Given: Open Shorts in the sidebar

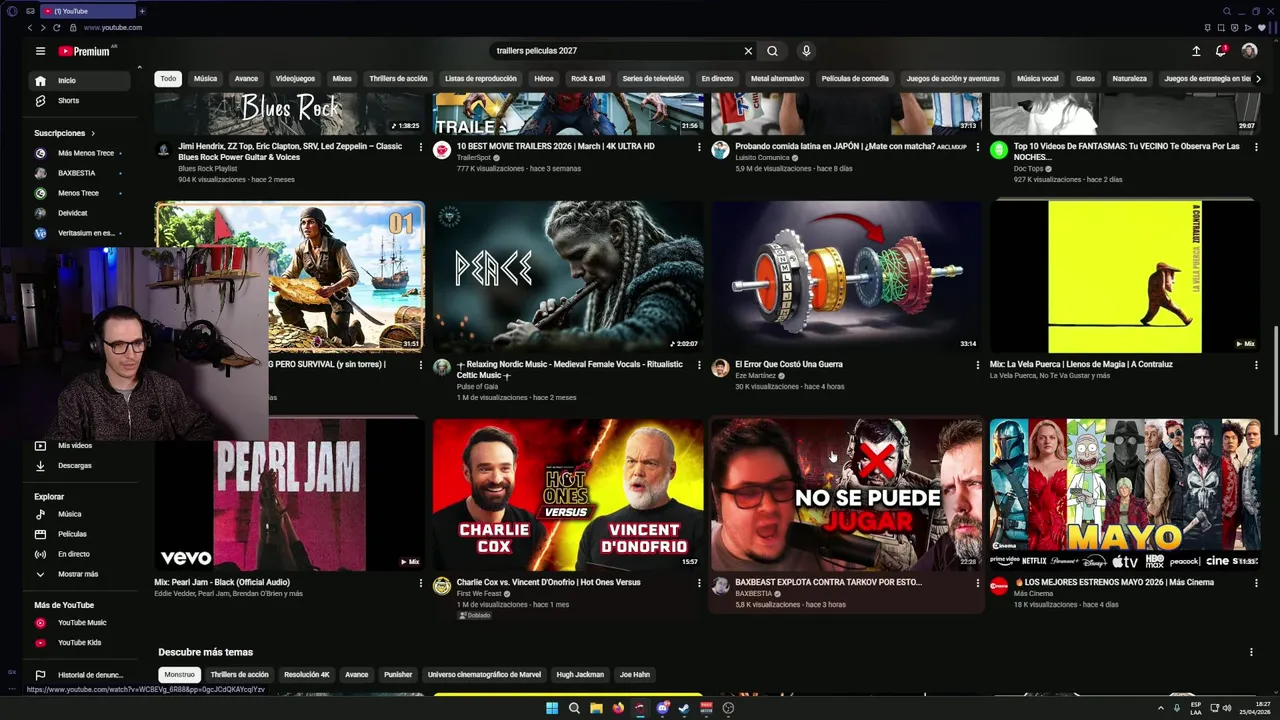Looking at the screenshot, I should click(81, 100).
